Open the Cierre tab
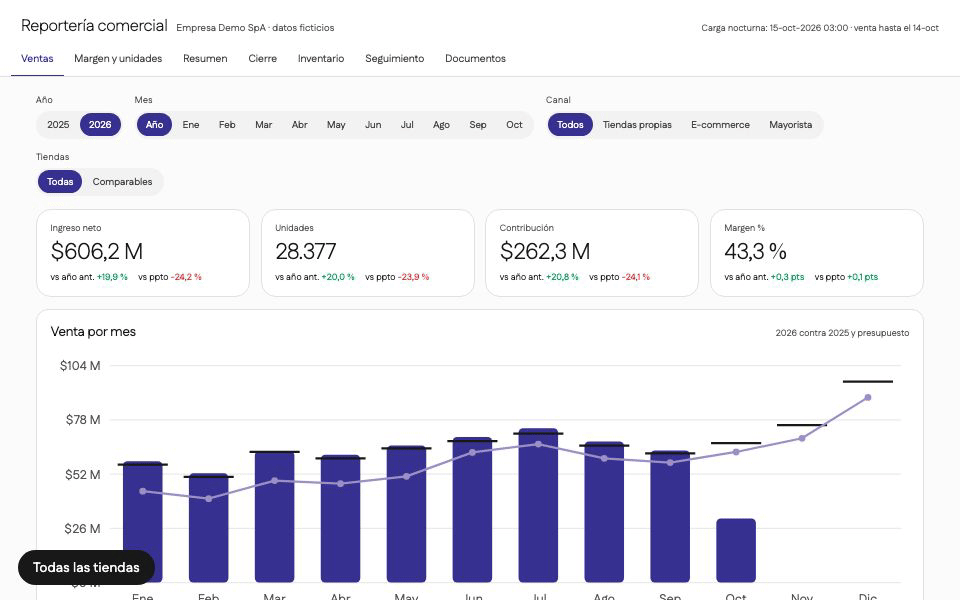The image size is (960, 600). (x=263, y=59)
